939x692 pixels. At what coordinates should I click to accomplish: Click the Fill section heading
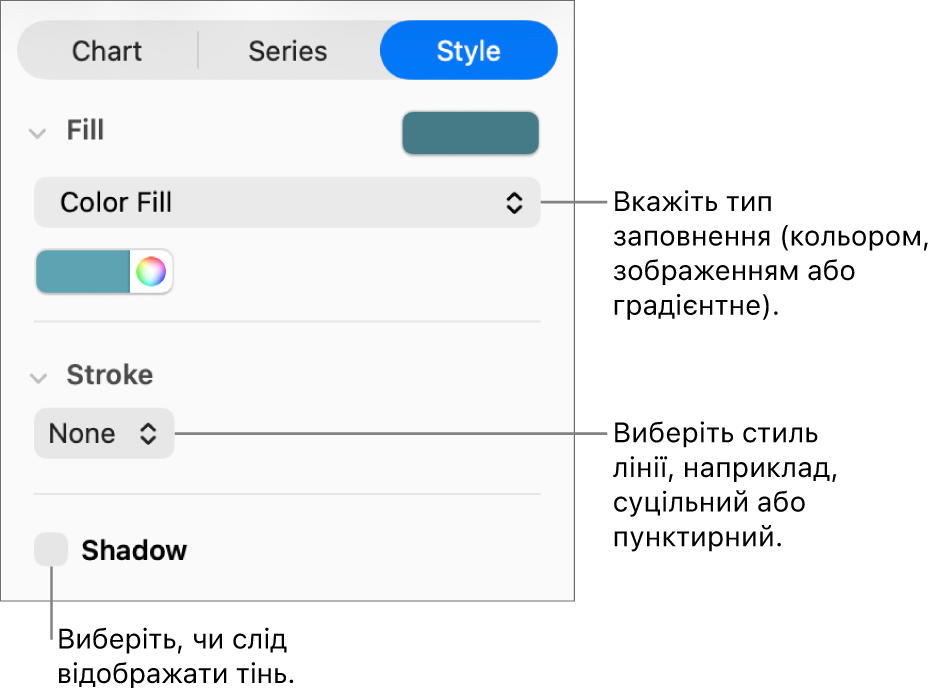[x=85, y=131]
